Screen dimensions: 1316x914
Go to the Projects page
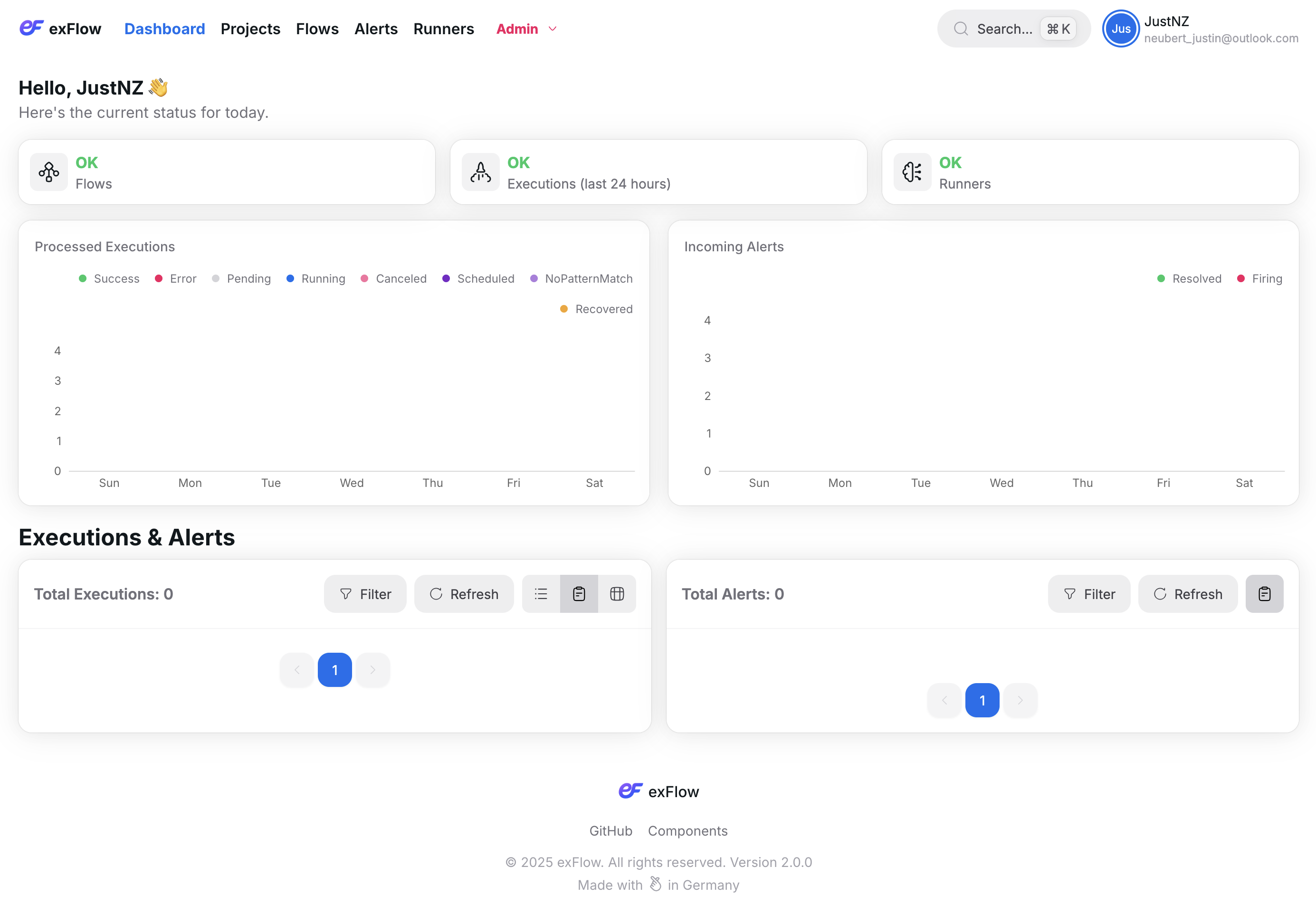pyautogui.click(x=250, y=29)
